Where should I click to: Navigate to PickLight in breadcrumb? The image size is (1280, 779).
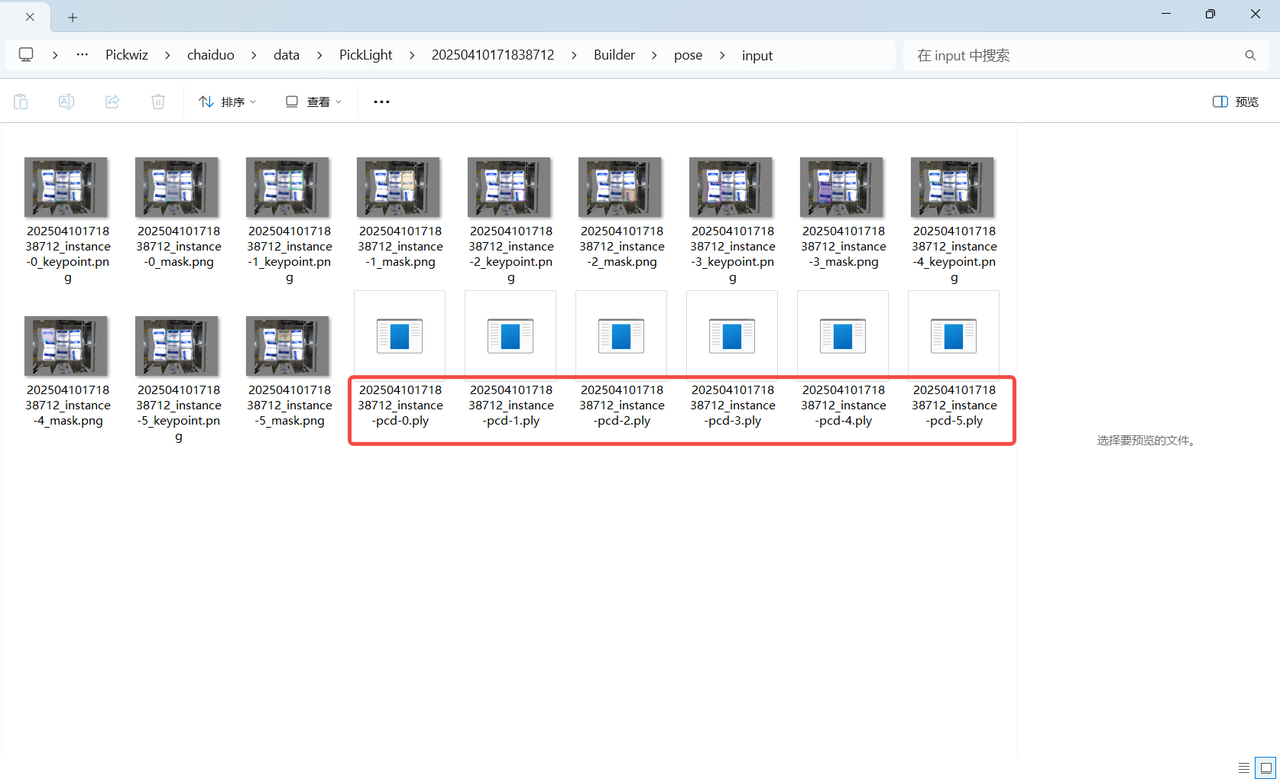click(365, 56)
